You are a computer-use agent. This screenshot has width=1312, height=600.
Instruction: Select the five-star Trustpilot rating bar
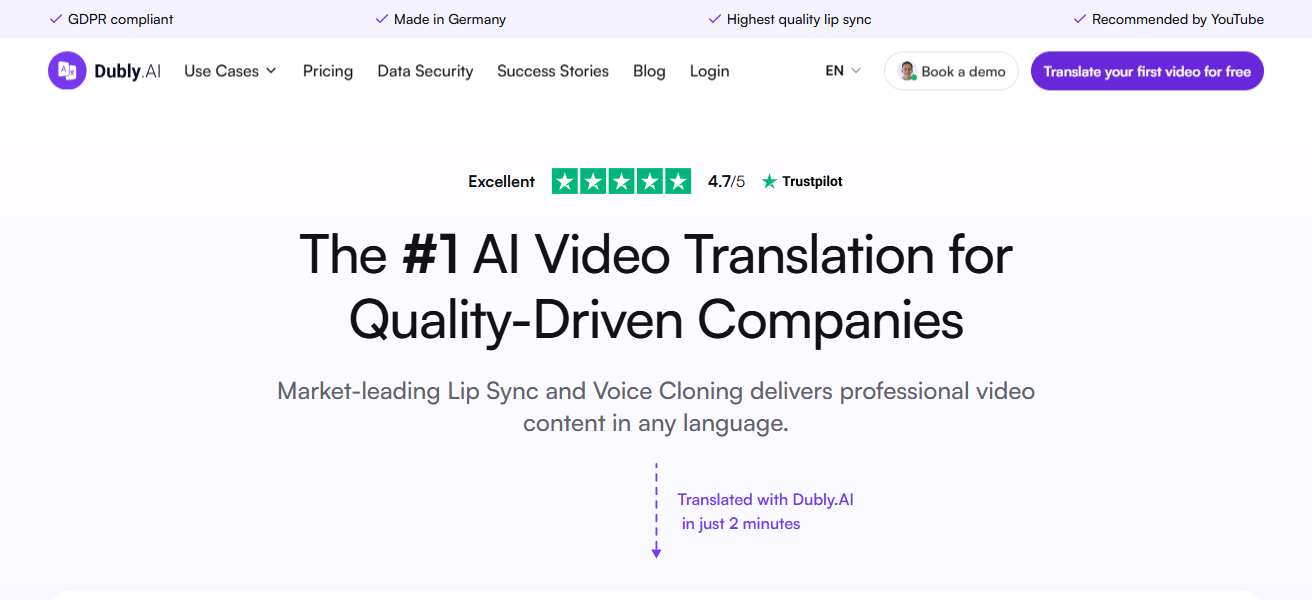[x=621, y=181]
